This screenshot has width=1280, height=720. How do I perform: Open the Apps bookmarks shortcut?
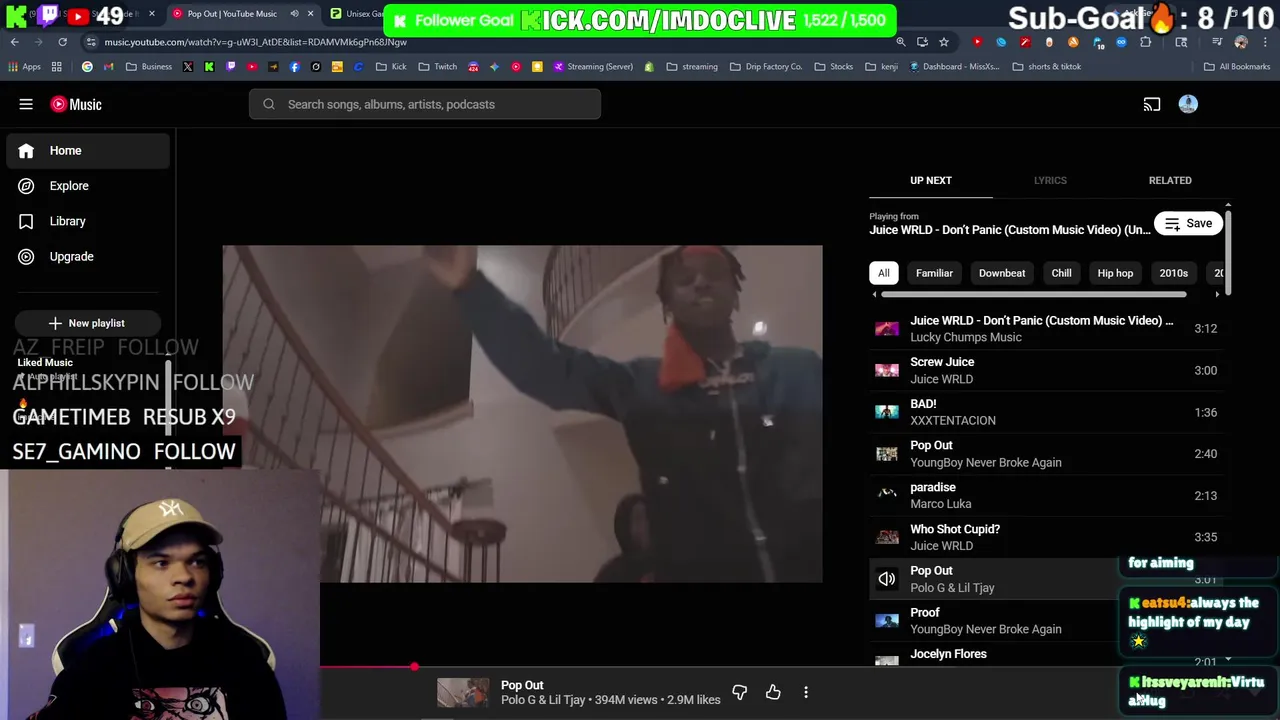[25, 67]
